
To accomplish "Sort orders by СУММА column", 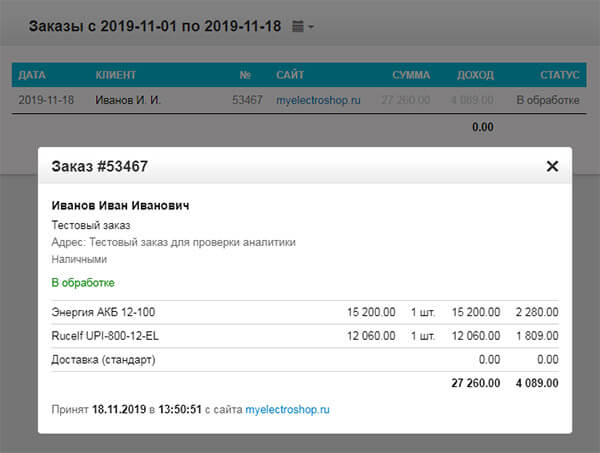I will tap(411, 75).
